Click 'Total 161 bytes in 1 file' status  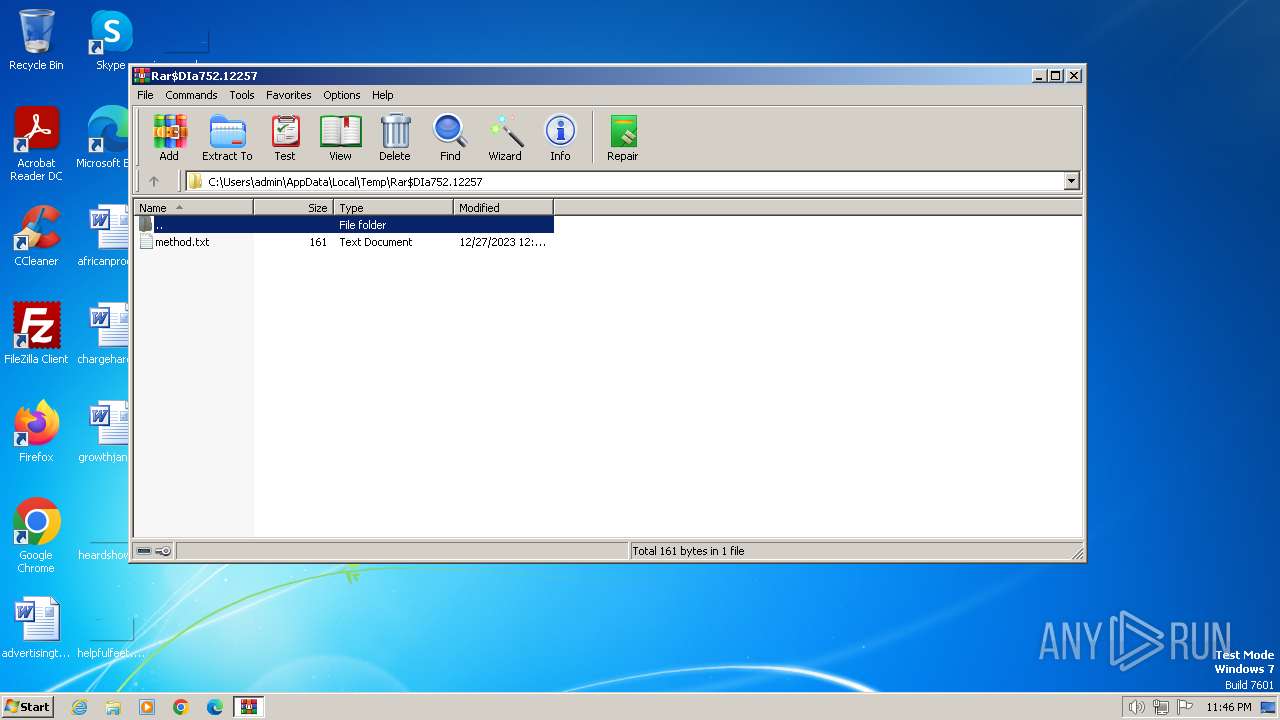point(688,551)
